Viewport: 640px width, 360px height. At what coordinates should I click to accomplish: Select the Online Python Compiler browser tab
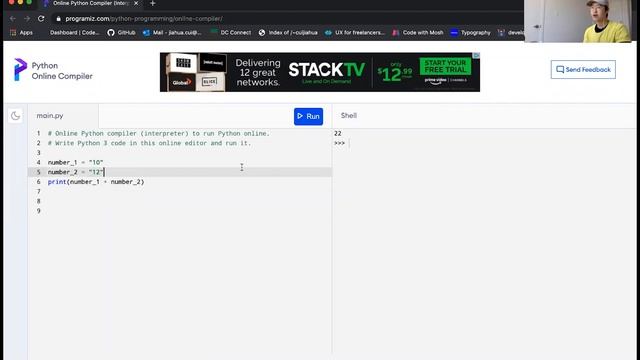pos(91,3)
